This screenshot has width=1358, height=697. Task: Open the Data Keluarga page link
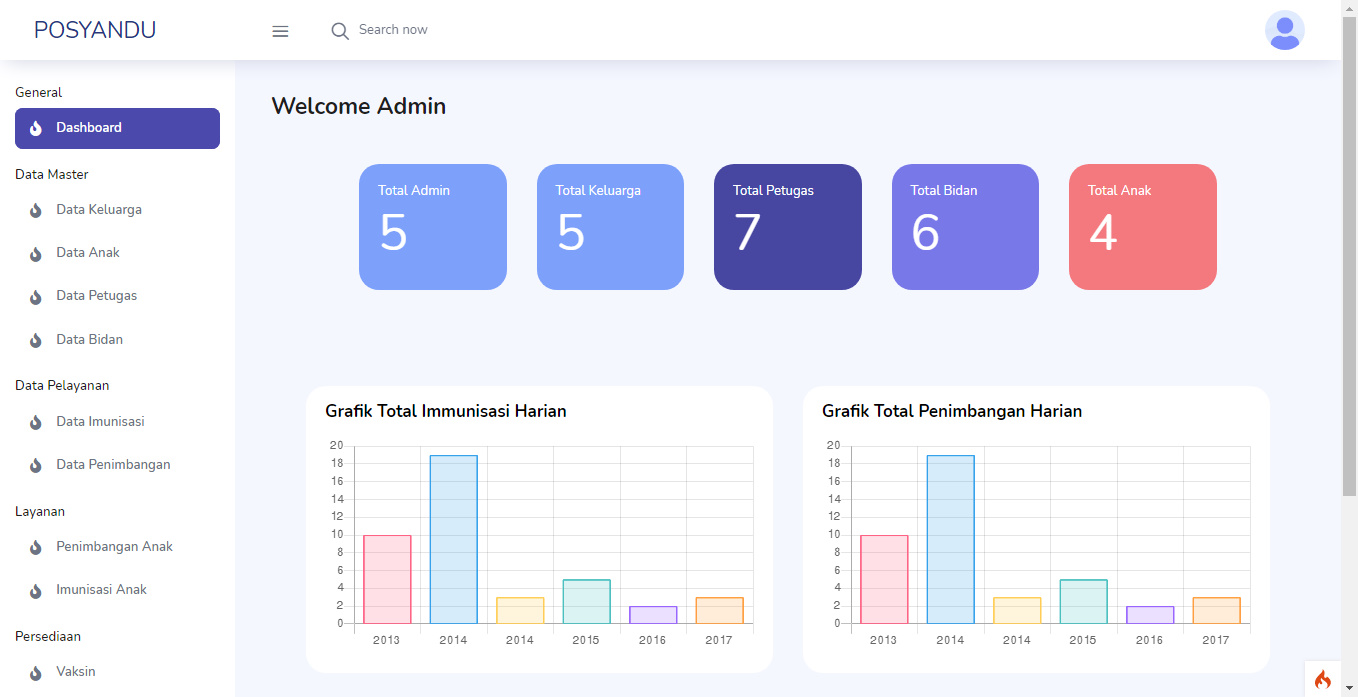pyautogui.click(x=100, y=209)
